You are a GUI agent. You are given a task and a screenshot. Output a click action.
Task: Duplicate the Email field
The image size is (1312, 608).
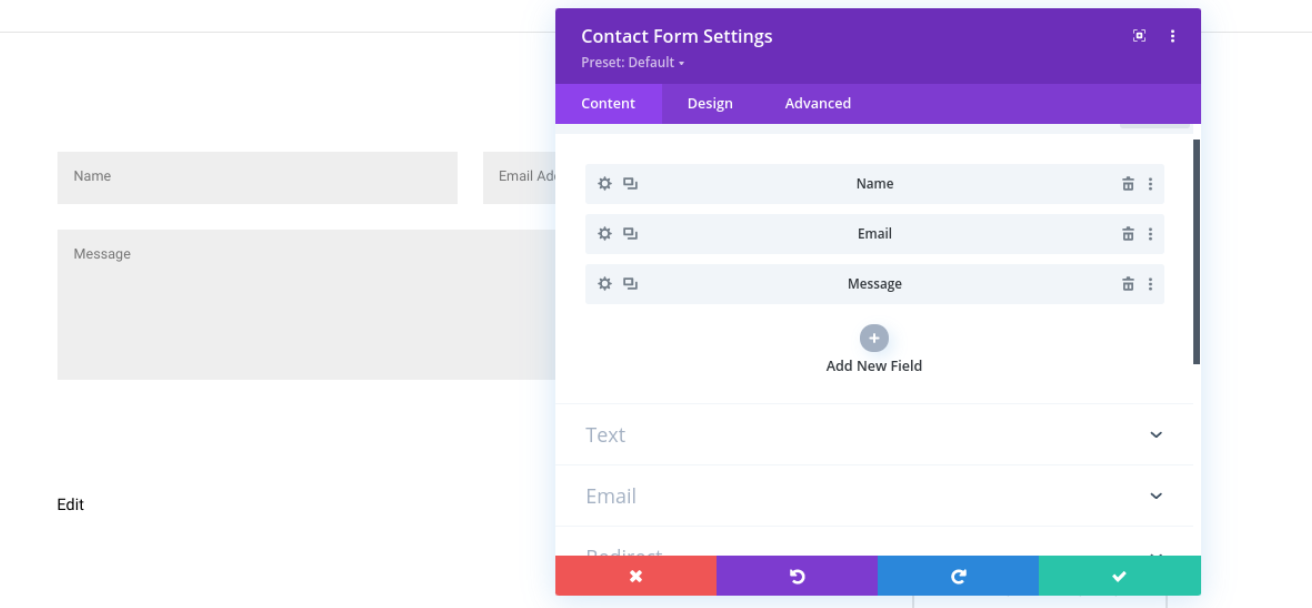[630, 233]
